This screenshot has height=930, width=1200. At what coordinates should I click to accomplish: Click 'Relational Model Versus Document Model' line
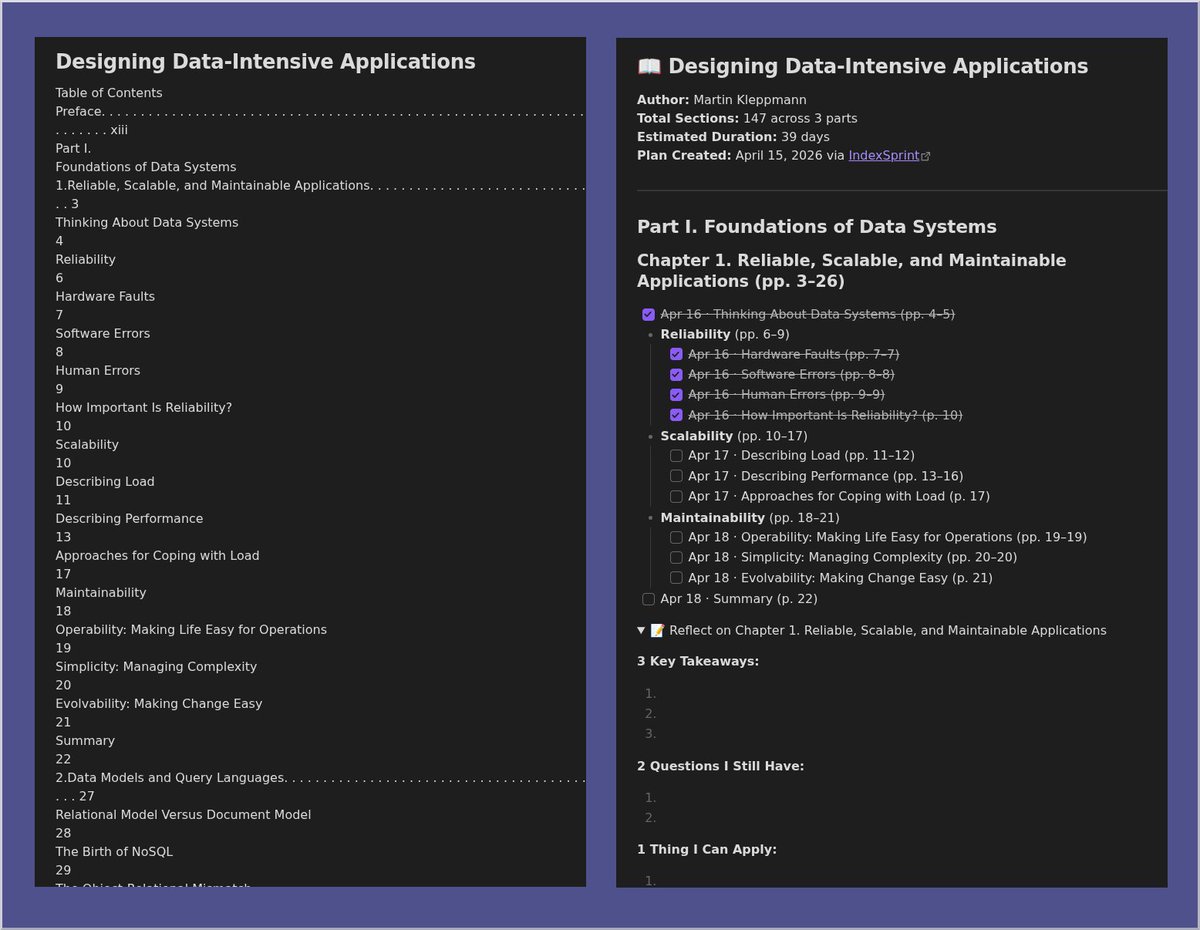183,814
